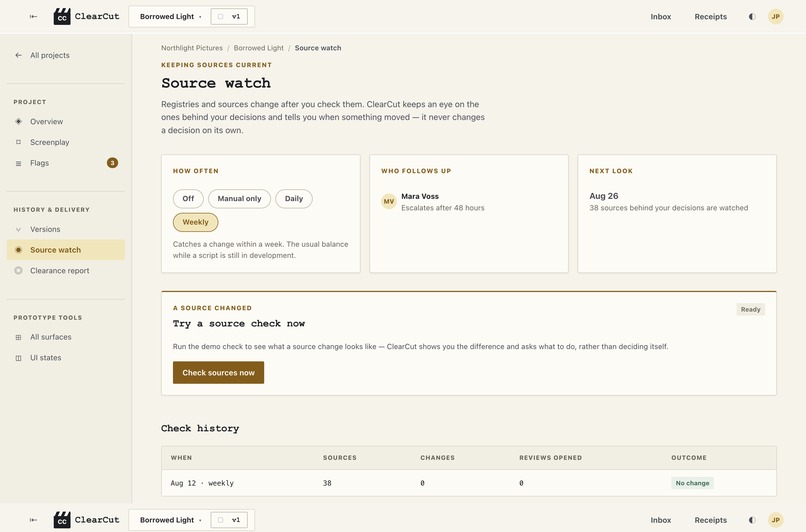Collapse the sidebar using the top header icon
Image resolution: width=806 pixels, height=532 pixels.
coord(33,16)
